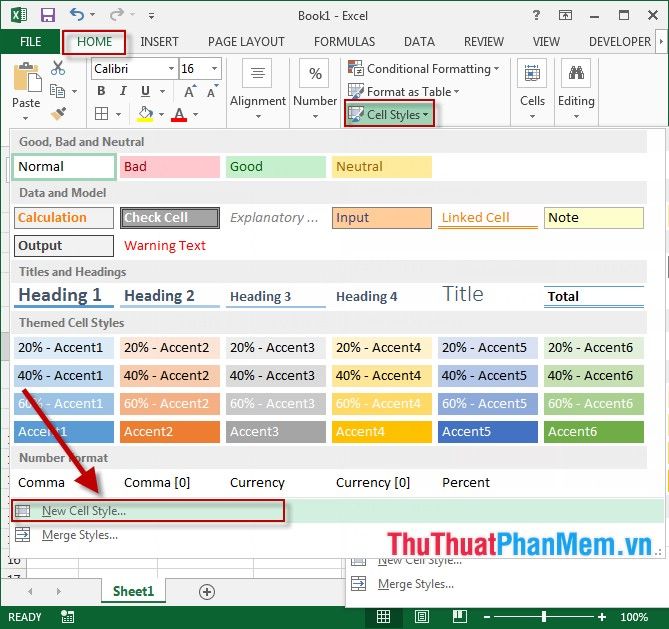Open the Customize Quick Access Toolbar dropdown
The image size is (669, 629).
tap(151, 16)
